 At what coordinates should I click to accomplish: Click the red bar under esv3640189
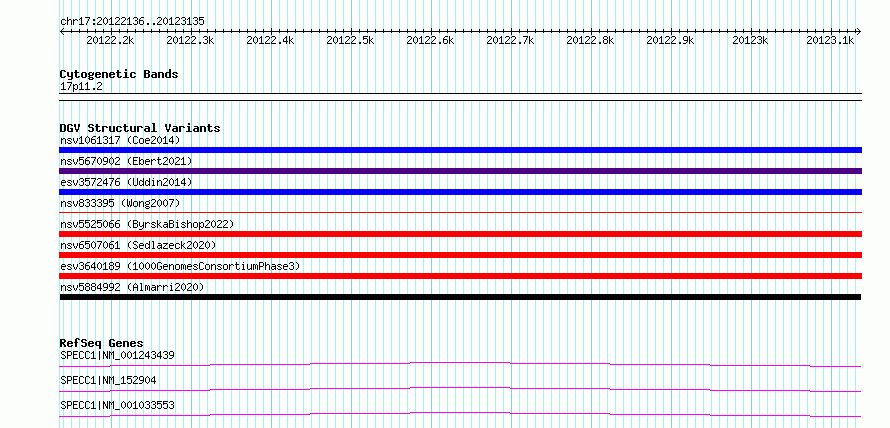(x=460, y=276)
